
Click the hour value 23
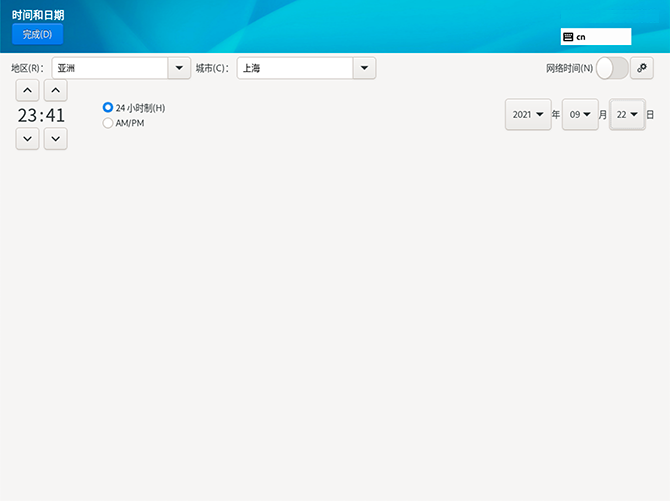[27, 116]
